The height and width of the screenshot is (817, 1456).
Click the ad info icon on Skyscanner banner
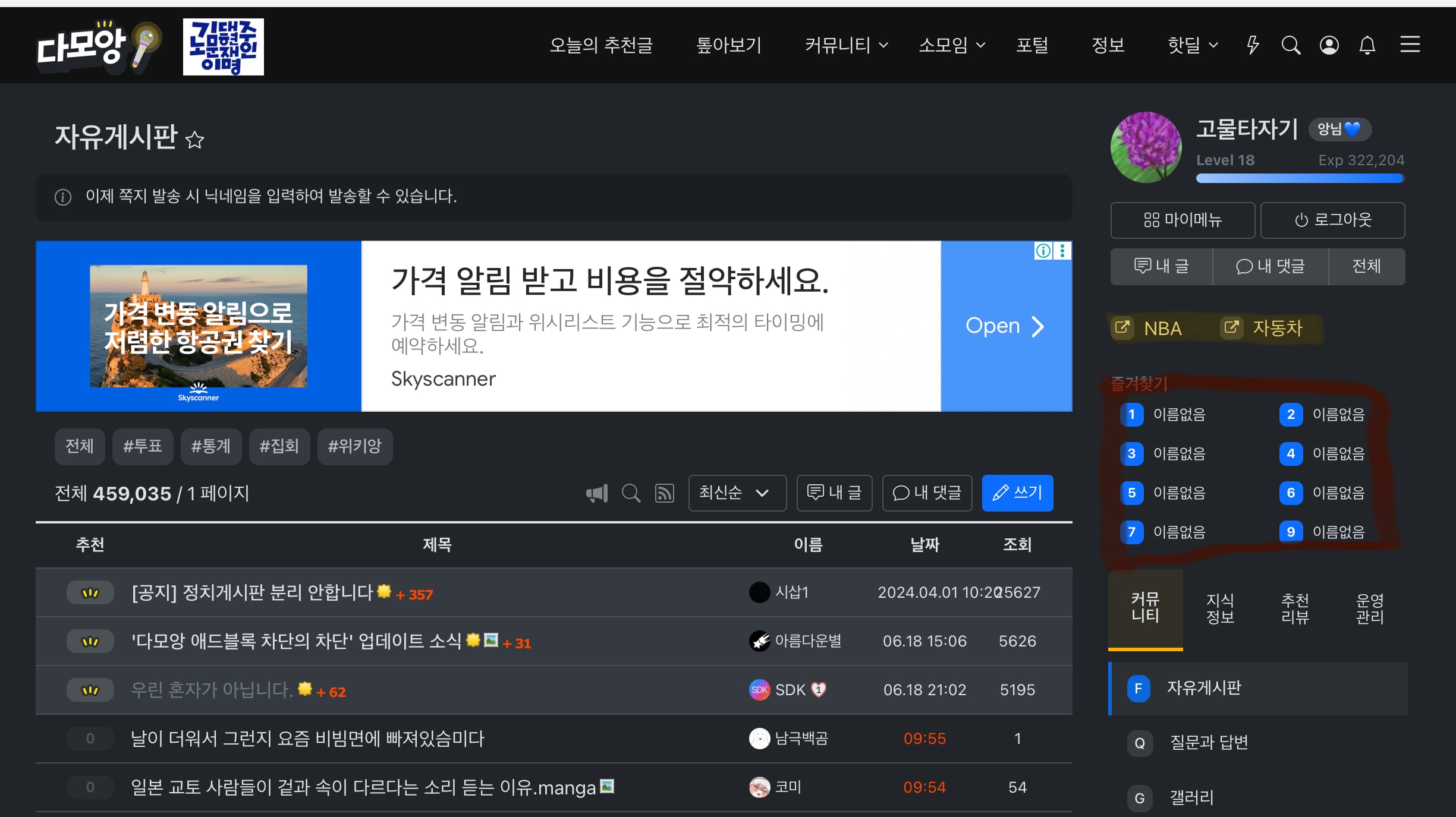coord(1043,251)
